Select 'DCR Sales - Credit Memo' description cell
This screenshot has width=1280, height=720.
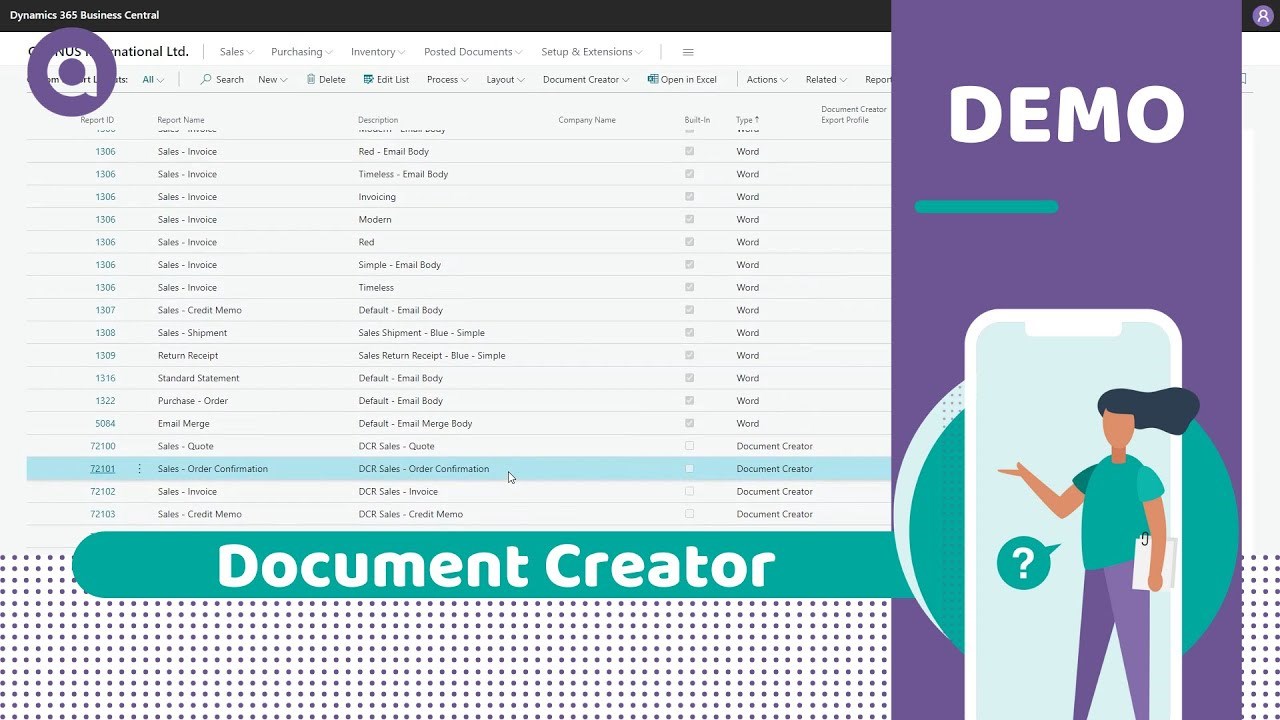(x=411, y=514)
